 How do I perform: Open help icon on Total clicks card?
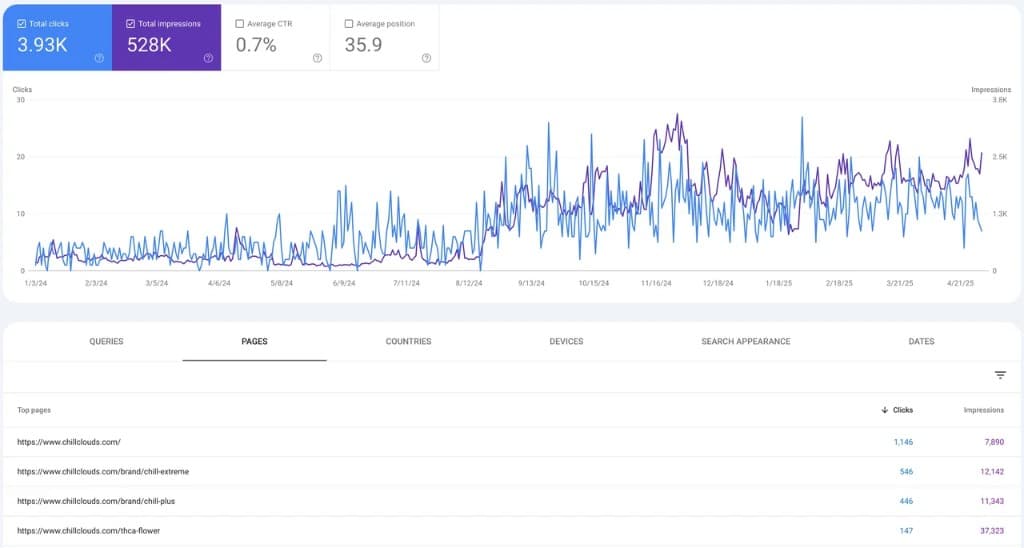pyautogui.click(x=99, y=58)
